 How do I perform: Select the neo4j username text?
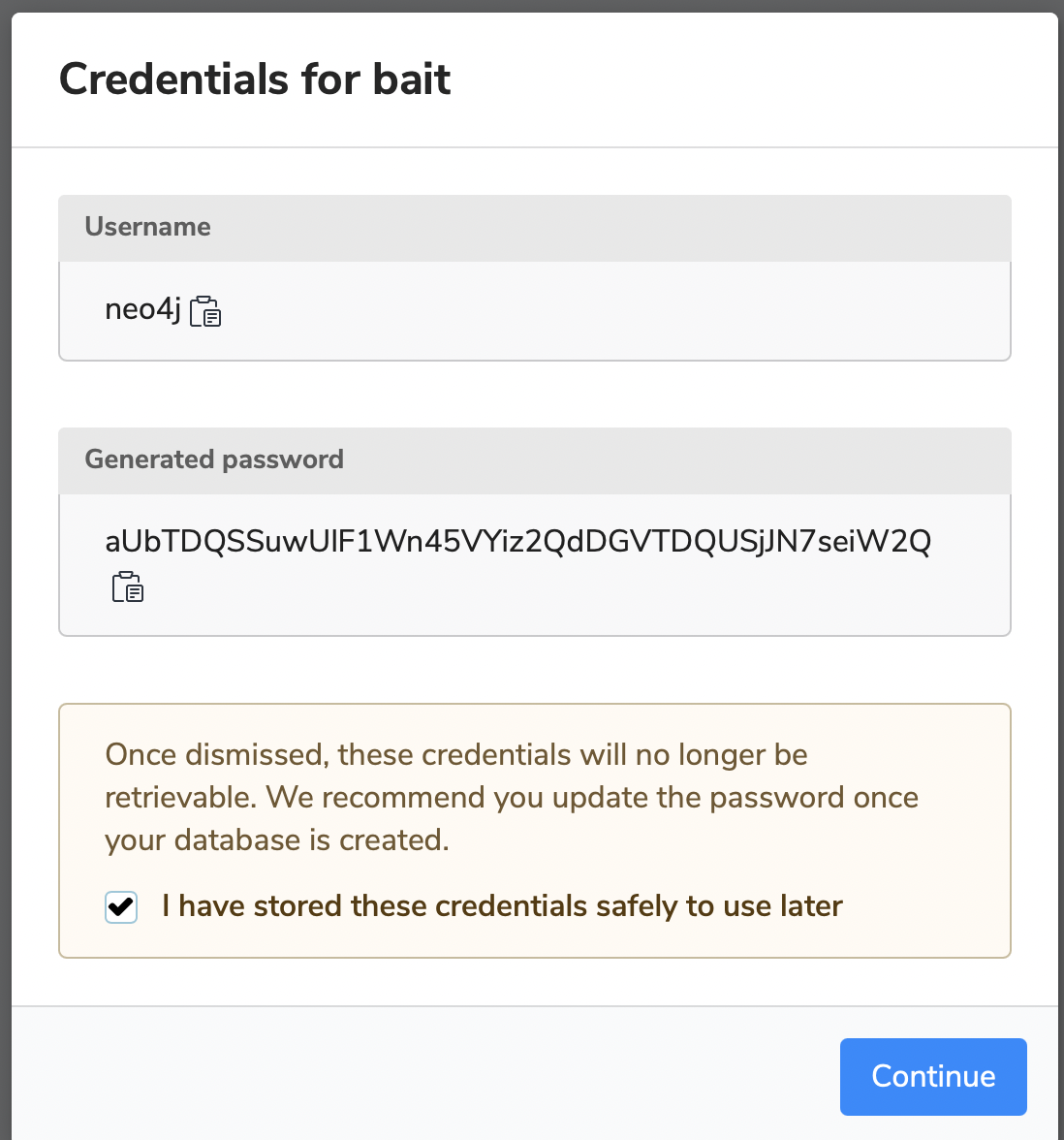pos(143,310)
